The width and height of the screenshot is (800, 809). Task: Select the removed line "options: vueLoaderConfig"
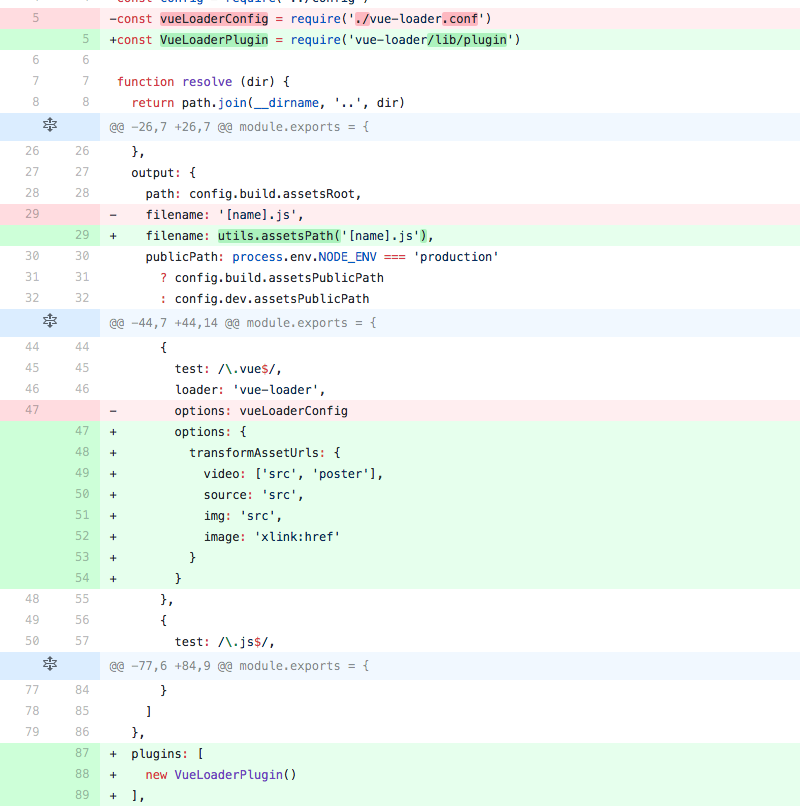click(400, 411)
